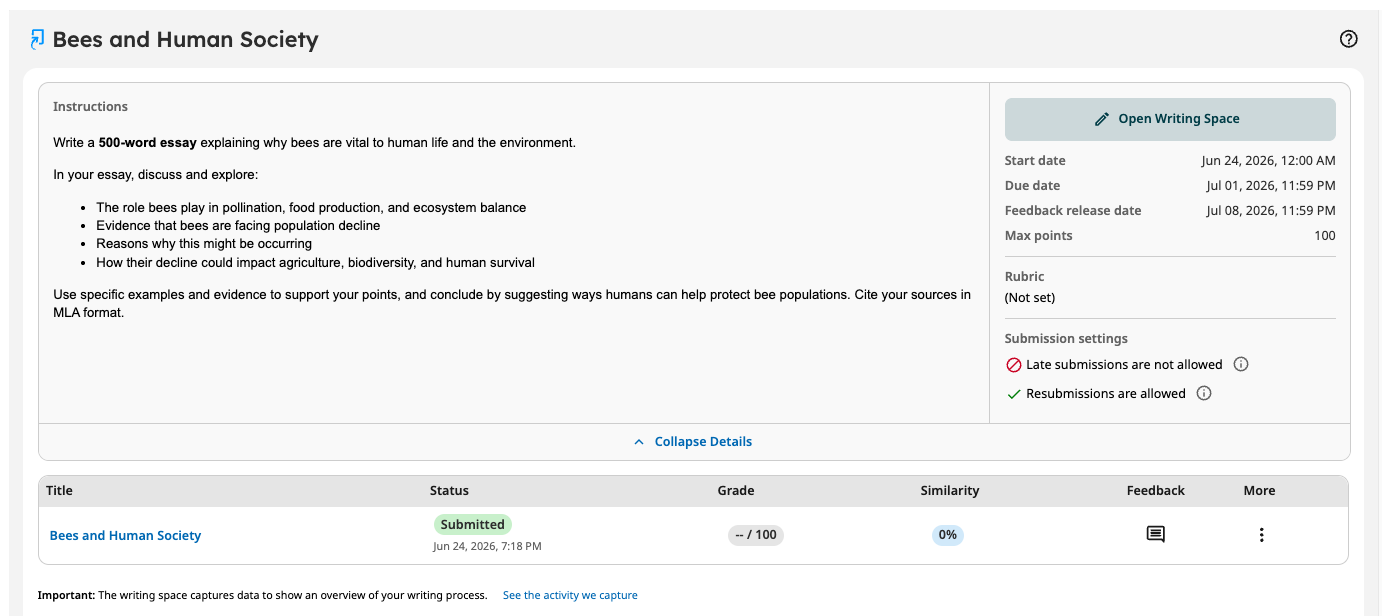Click Jul 08, 2026, 11:59 PM feedback release value

(x=1271, y=211)
